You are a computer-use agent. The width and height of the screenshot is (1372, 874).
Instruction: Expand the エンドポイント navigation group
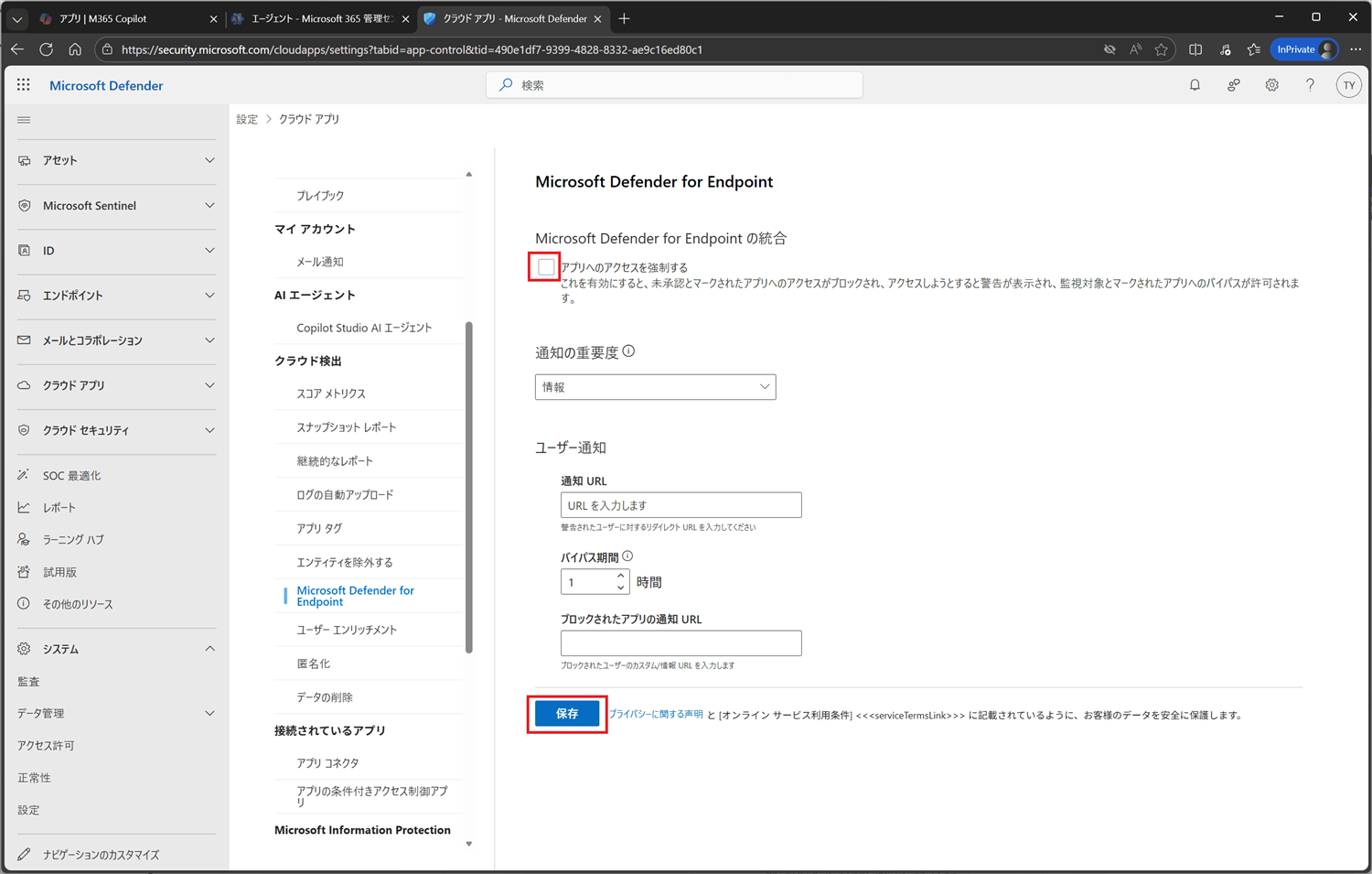[x=116, y=296]
